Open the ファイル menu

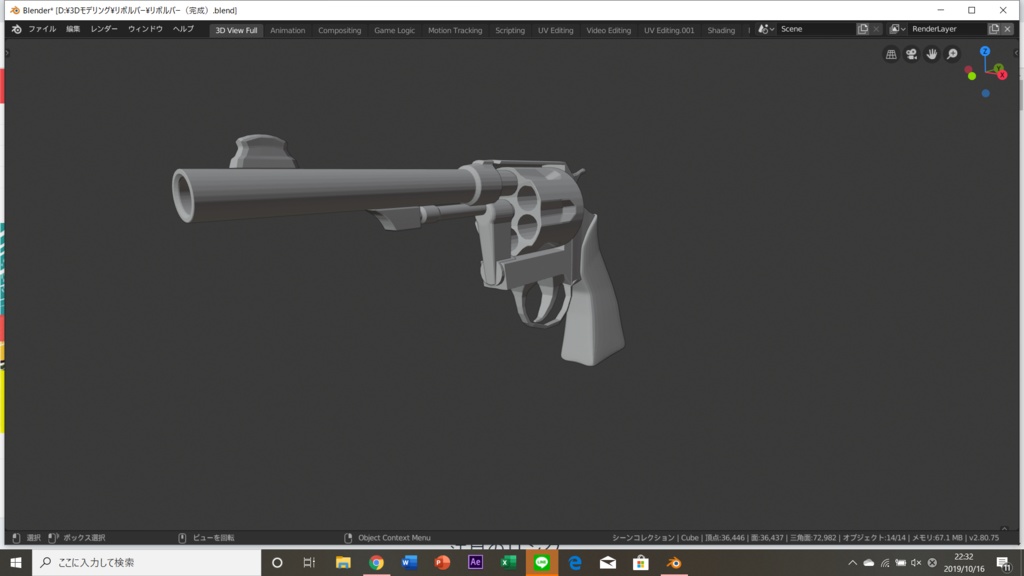pos(42,29)
